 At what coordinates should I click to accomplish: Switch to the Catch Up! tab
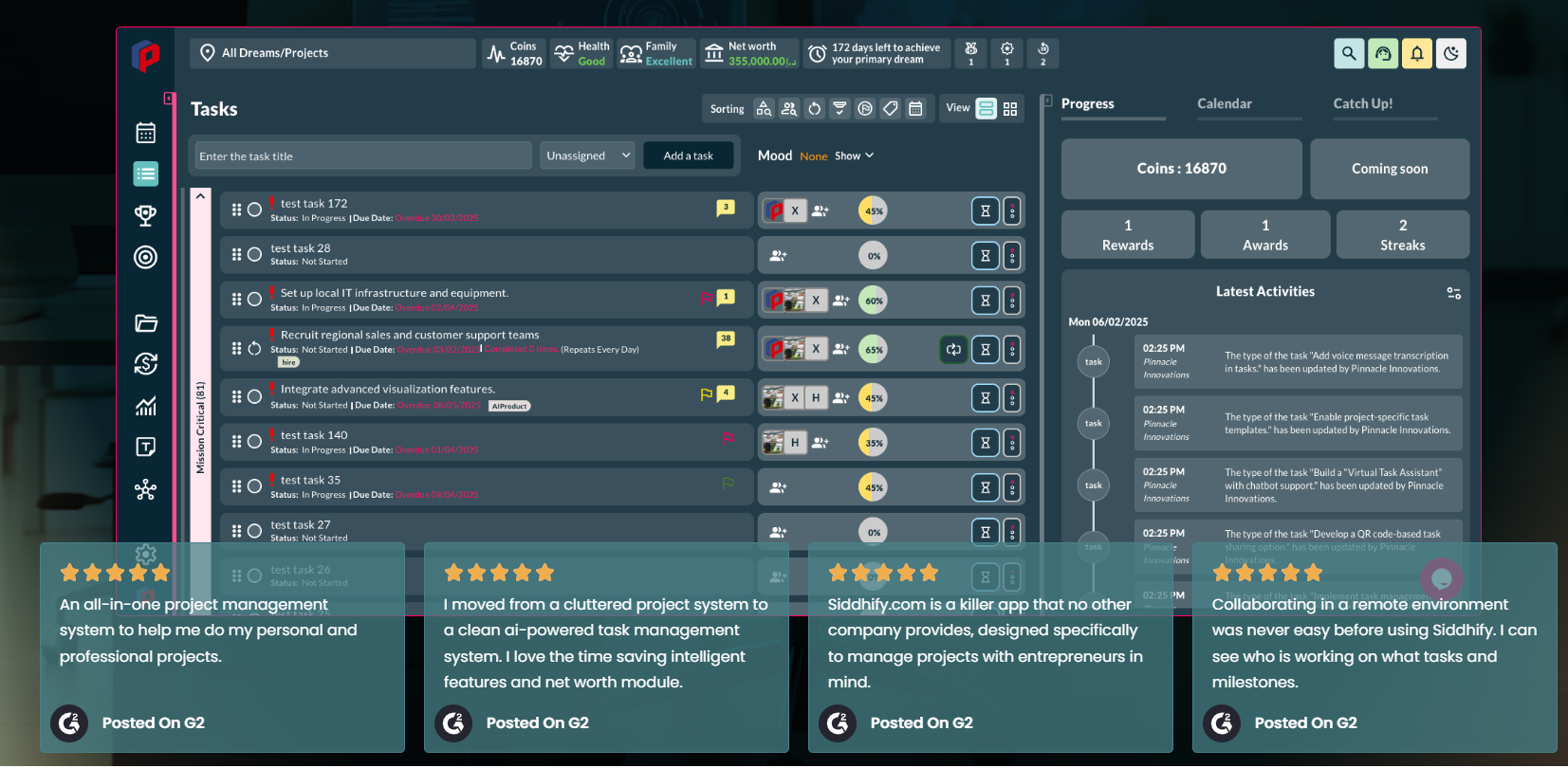1363,104
